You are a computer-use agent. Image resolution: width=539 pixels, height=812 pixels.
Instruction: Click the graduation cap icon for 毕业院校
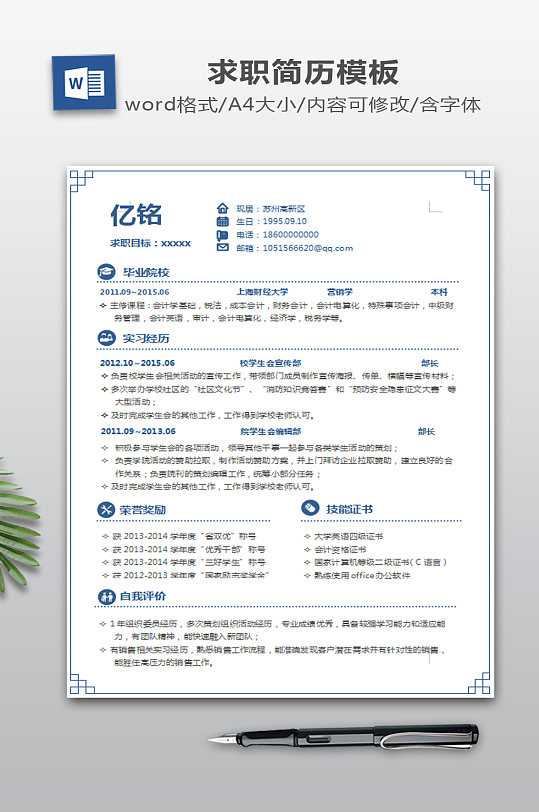[x=106, y=271]
